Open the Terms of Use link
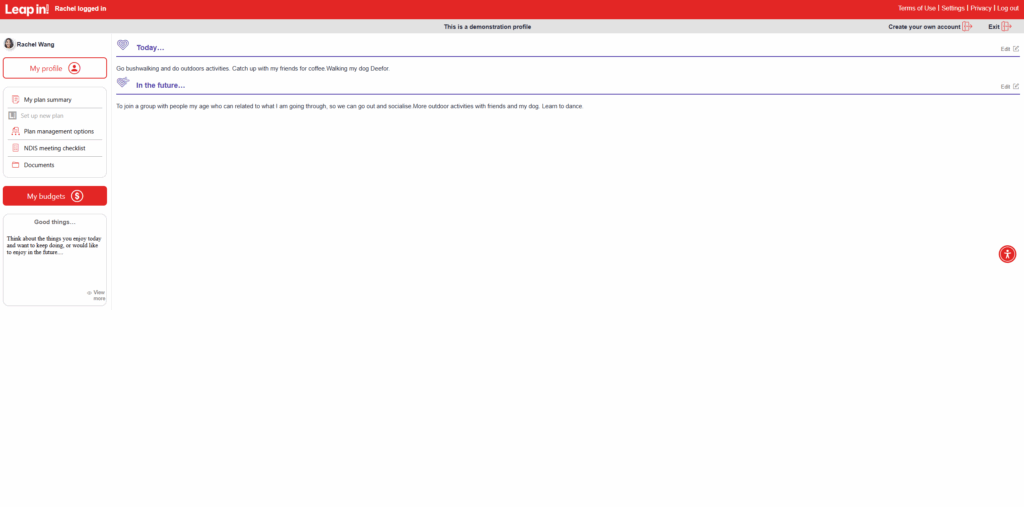This screenshot has height=507, width=1024. (x=916, y=8)
